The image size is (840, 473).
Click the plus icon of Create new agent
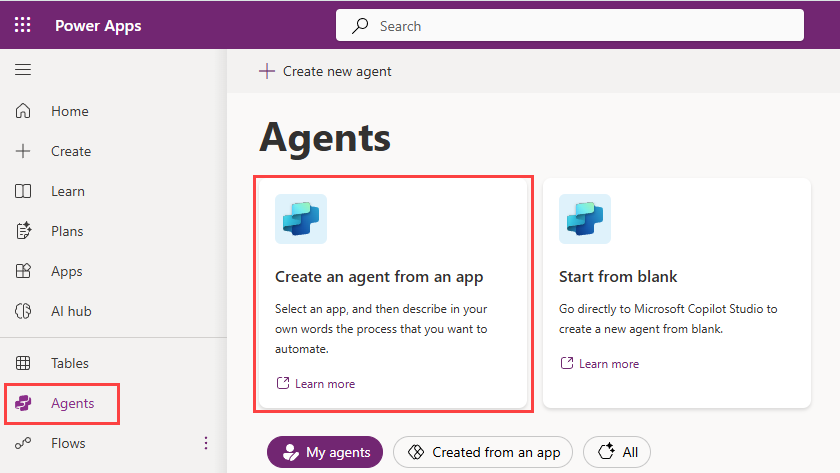tap(267, 71)
